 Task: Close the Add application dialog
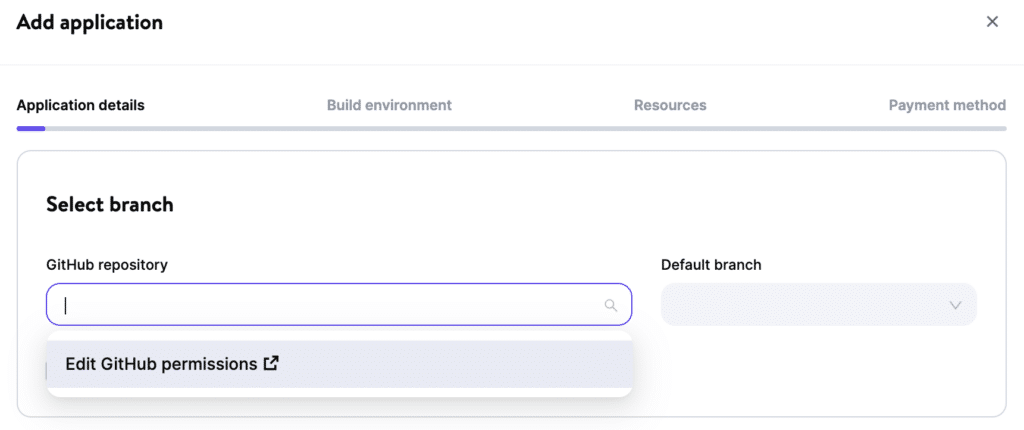992,22
